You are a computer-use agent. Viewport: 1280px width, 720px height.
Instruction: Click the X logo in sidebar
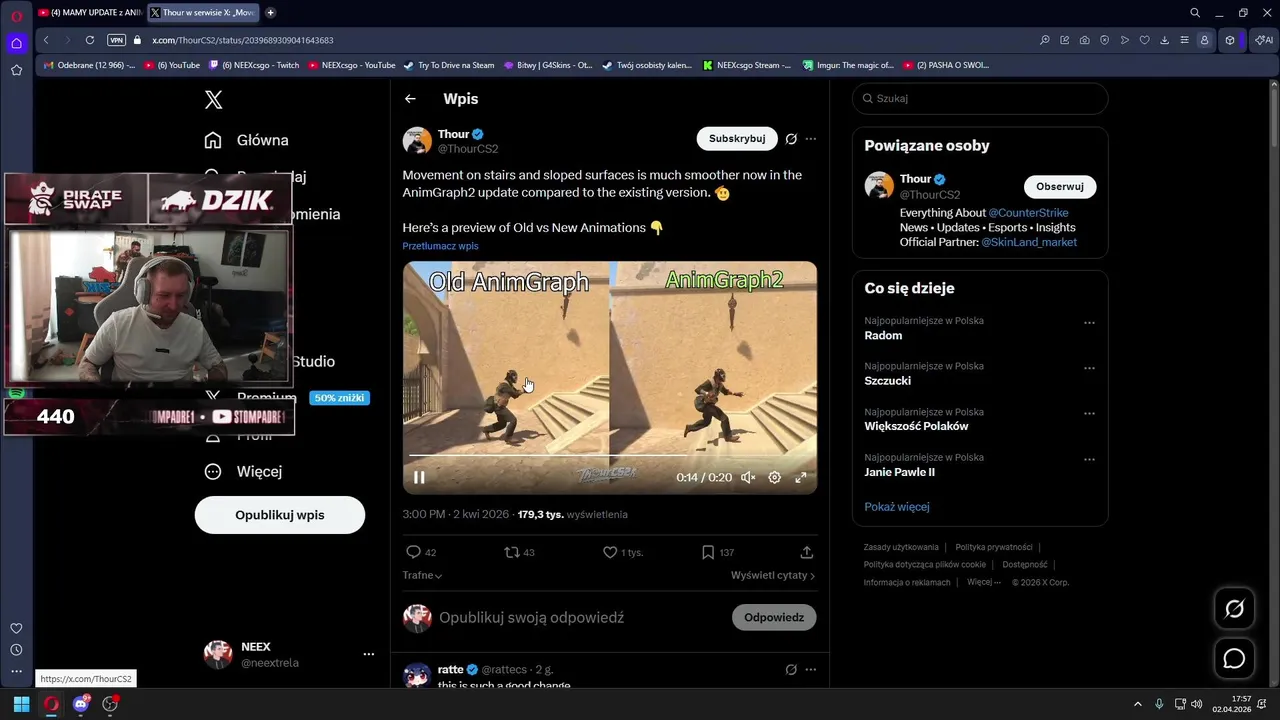[x=213, y=99]
